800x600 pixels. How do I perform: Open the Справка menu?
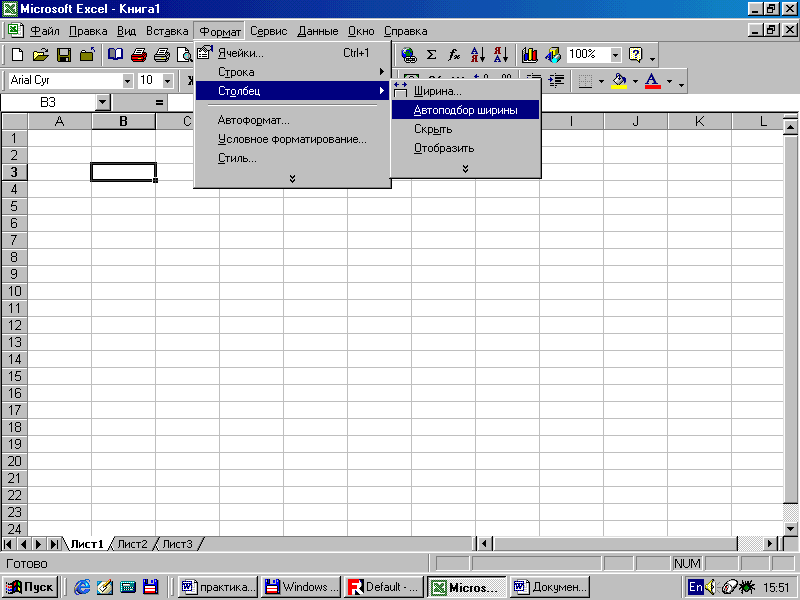[406, 31]
